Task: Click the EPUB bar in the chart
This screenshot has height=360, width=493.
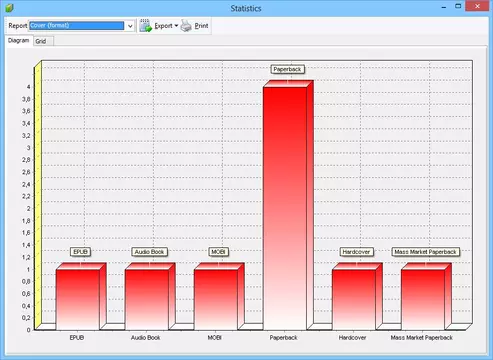Action: 78,300
